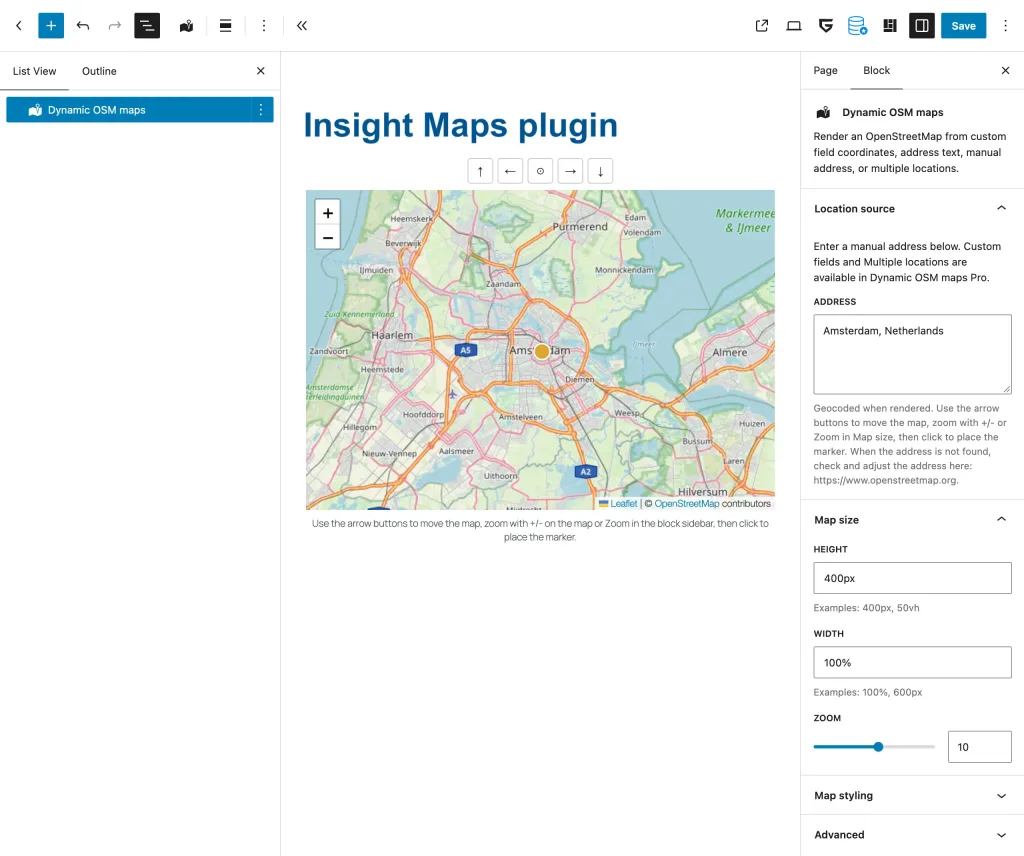
Task: Click the shield plugin icon in toolbar
Action: [x=825, y=25]
